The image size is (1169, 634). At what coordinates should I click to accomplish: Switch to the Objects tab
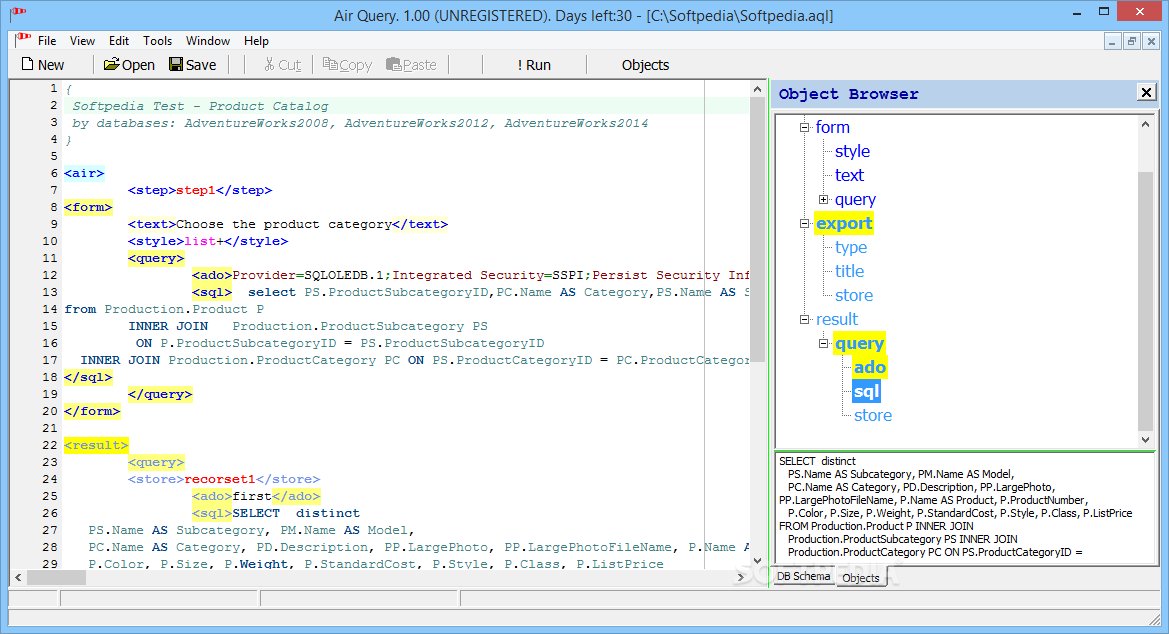point(860,578)
